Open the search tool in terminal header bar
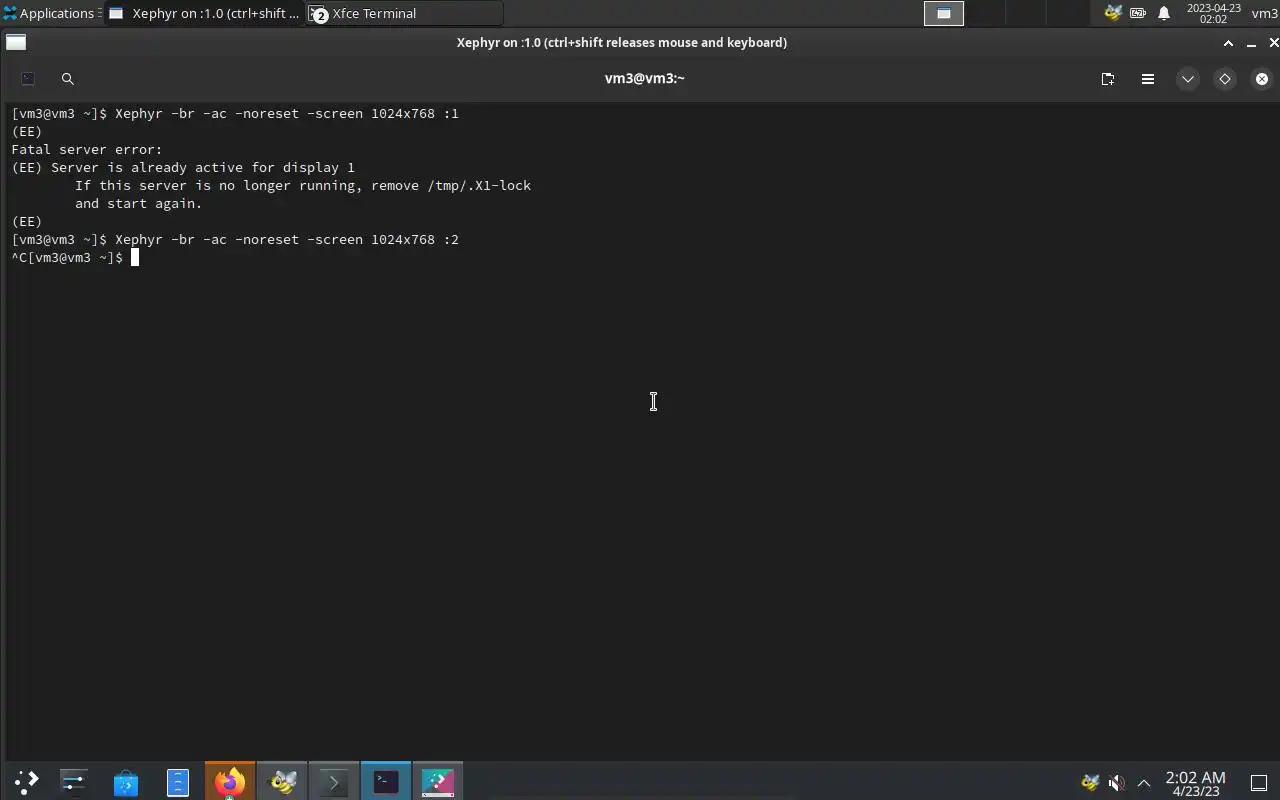Image resolution: width=1280 pixels, height=800 pixels. point(68,79)
